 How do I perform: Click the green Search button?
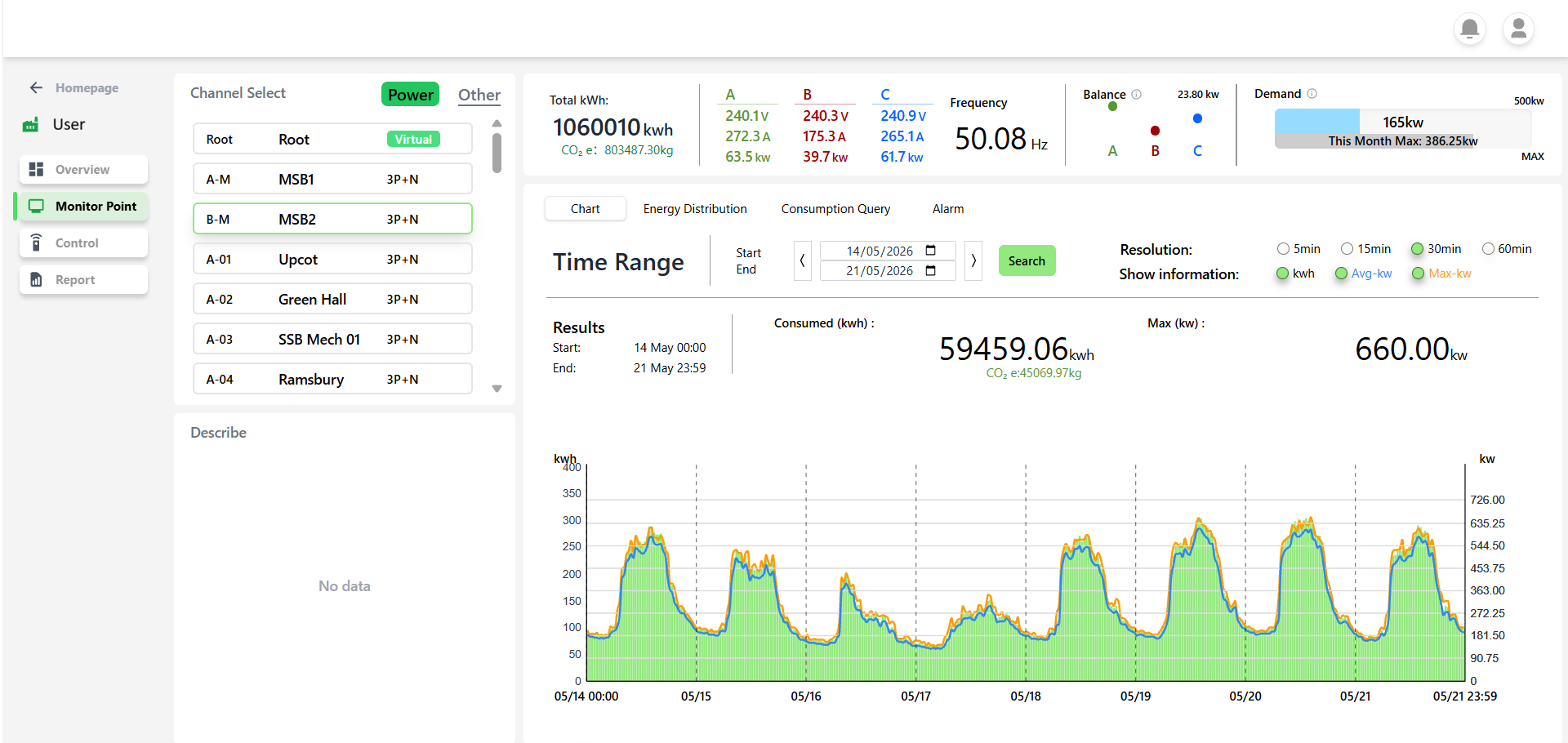pyautogui.click(x=1027, y=260)
